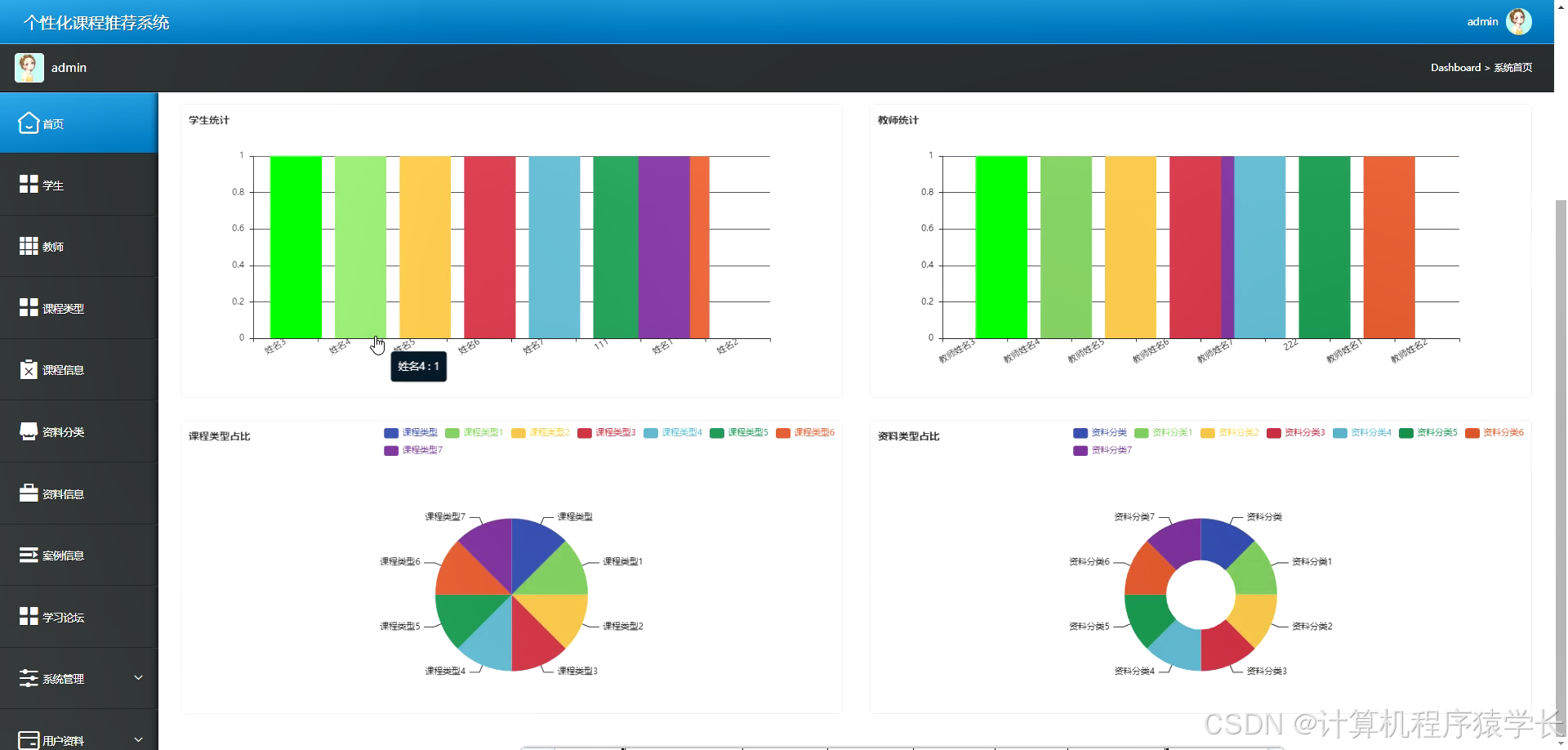Click the 课程信息 clipboard icon
The width and height of the screenshot is (1568, 750).
coord(29,369)
